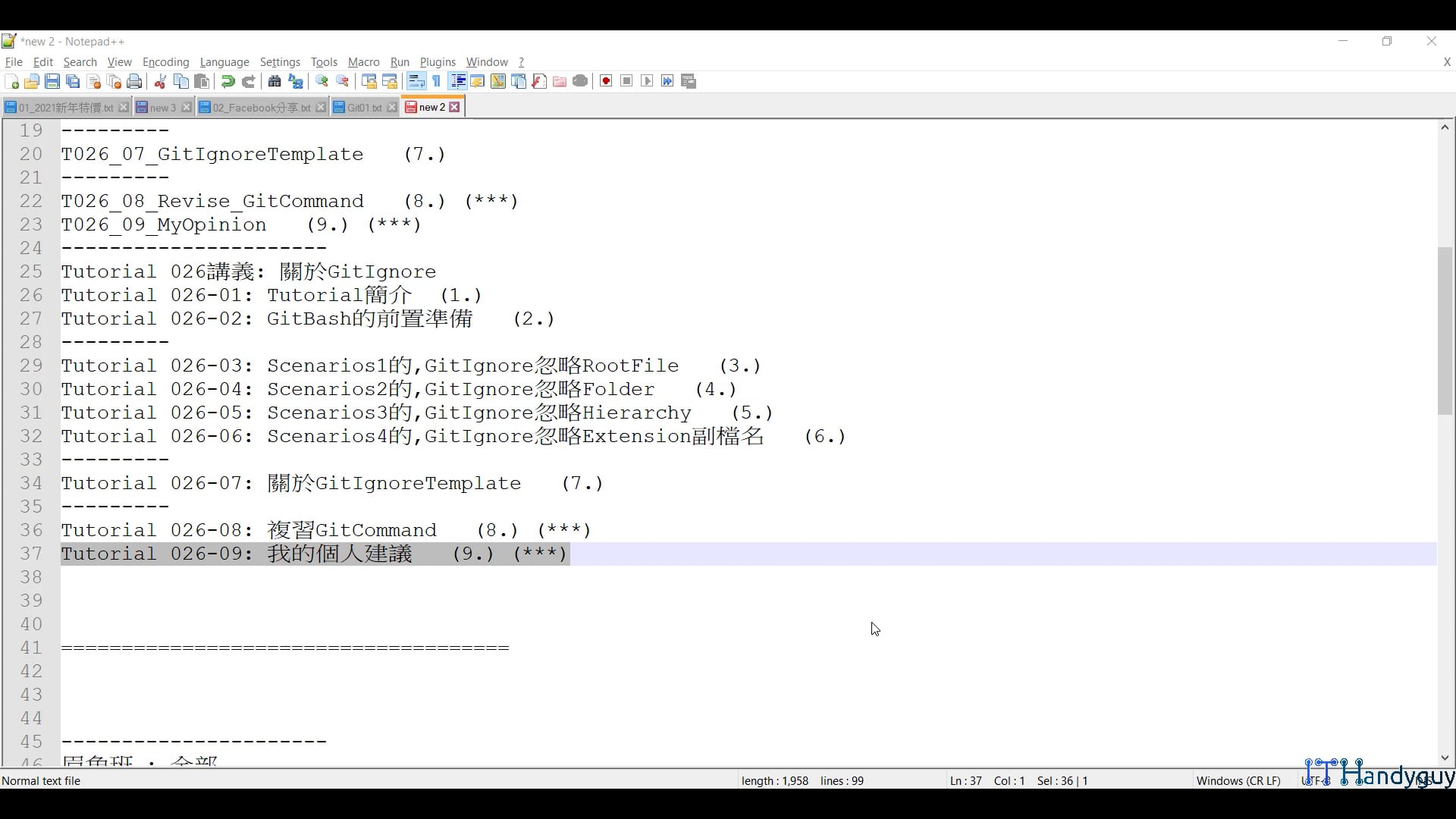1456x819 pixels.
Task: Toggle Word Wrap in the toolbar
Action: pyautogui.click(x=416, y=81)
